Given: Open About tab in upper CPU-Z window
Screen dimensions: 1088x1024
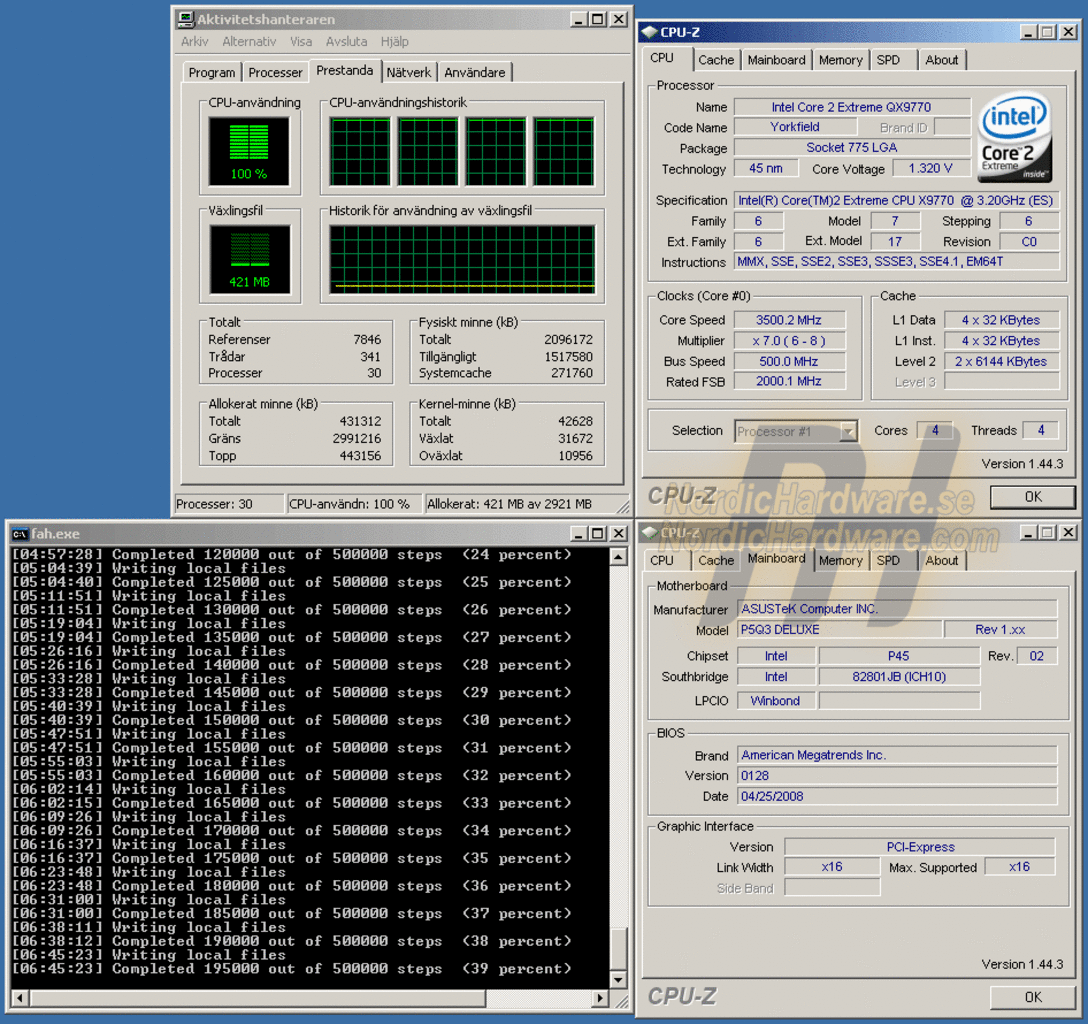Looking at the screenshot, I should [942, 60].
